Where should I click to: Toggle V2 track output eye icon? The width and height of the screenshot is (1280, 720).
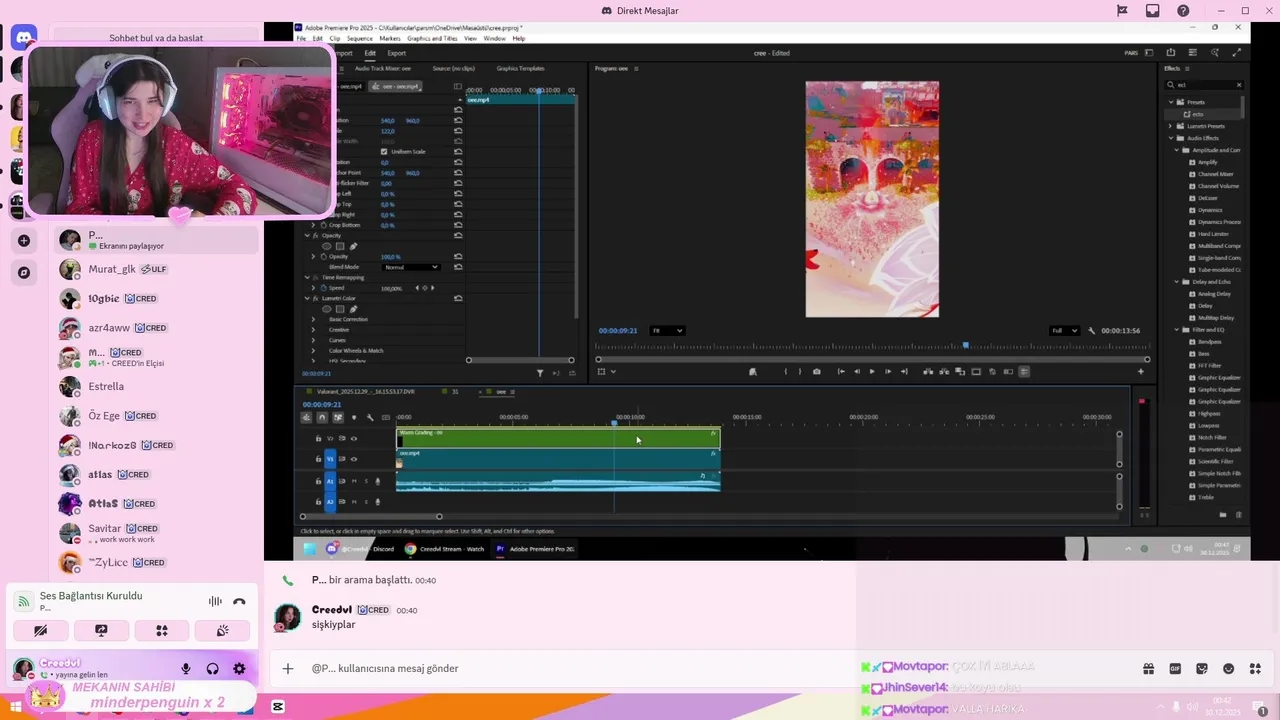point(353,439)
